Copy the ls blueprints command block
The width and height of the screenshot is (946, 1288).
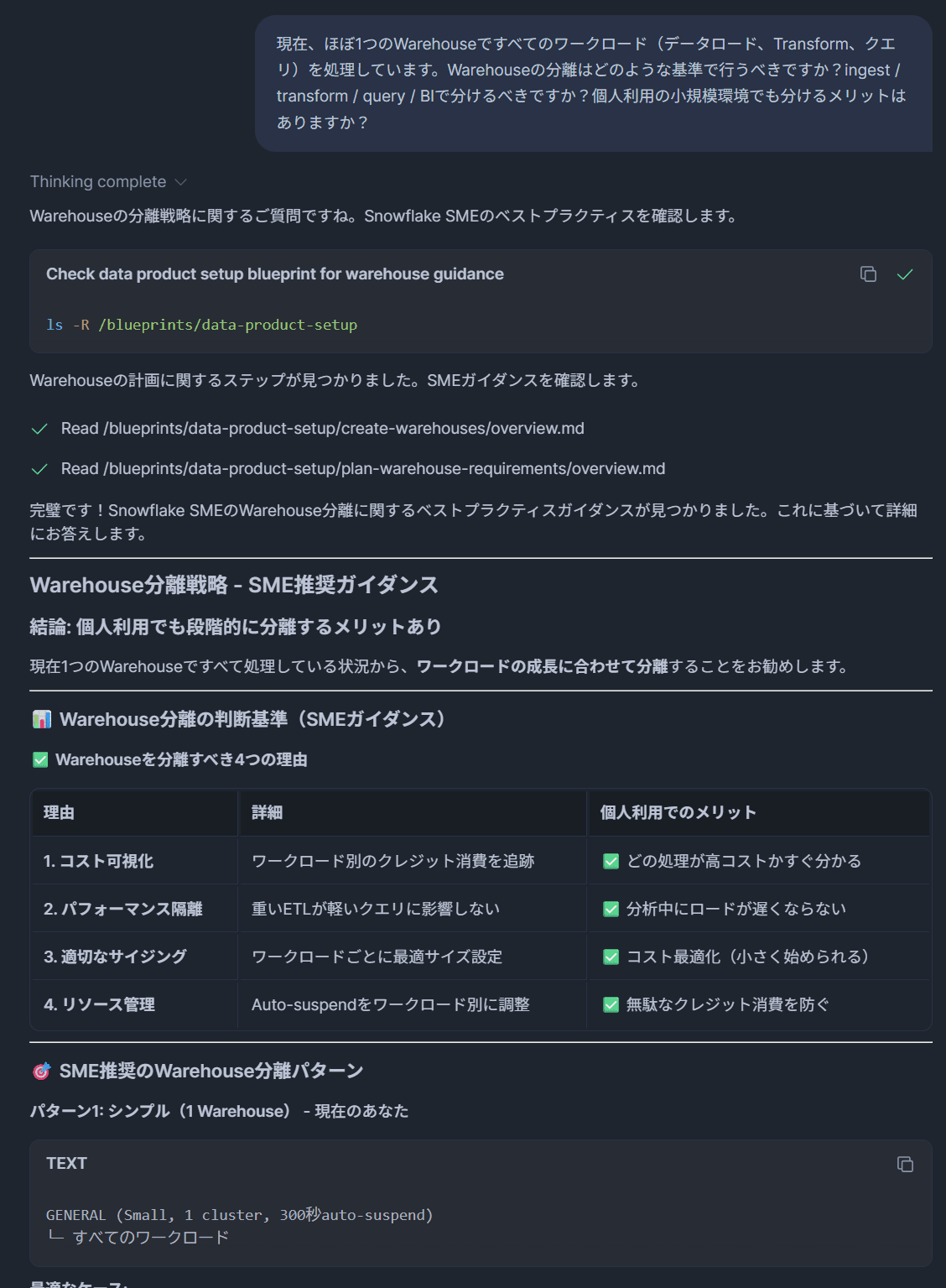868,274
